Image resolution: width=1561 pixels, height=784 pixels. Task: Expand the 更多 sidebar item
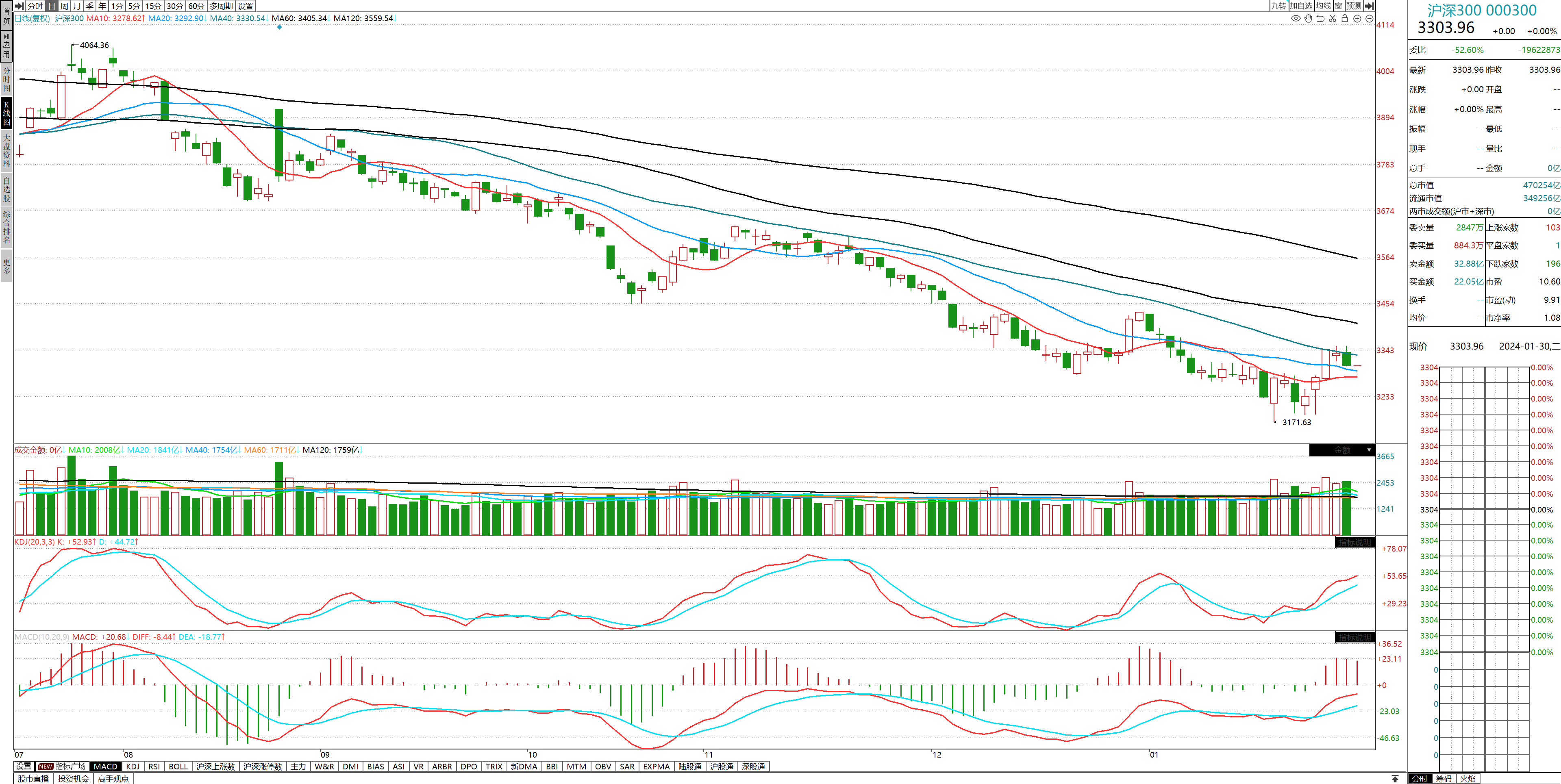pos(7,267)
